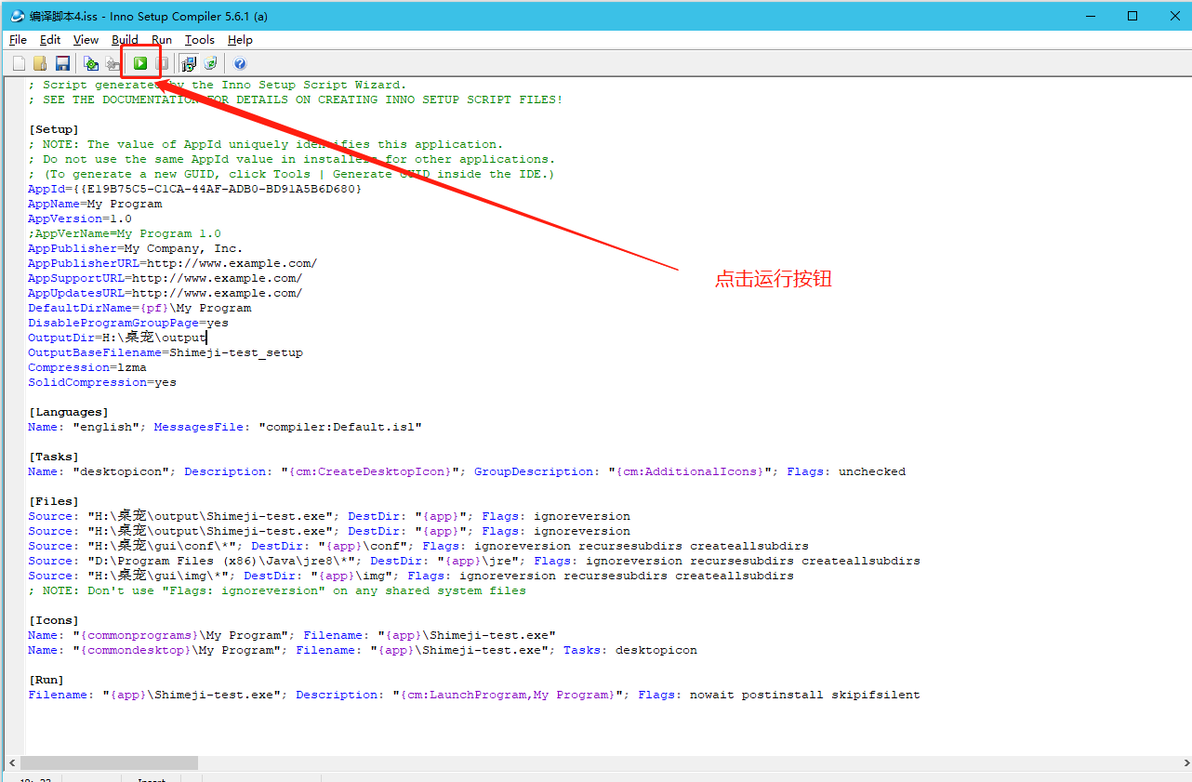Open the Edit menu
Viewport: 1192px width, 782px height.
click(x=50, y=40)
